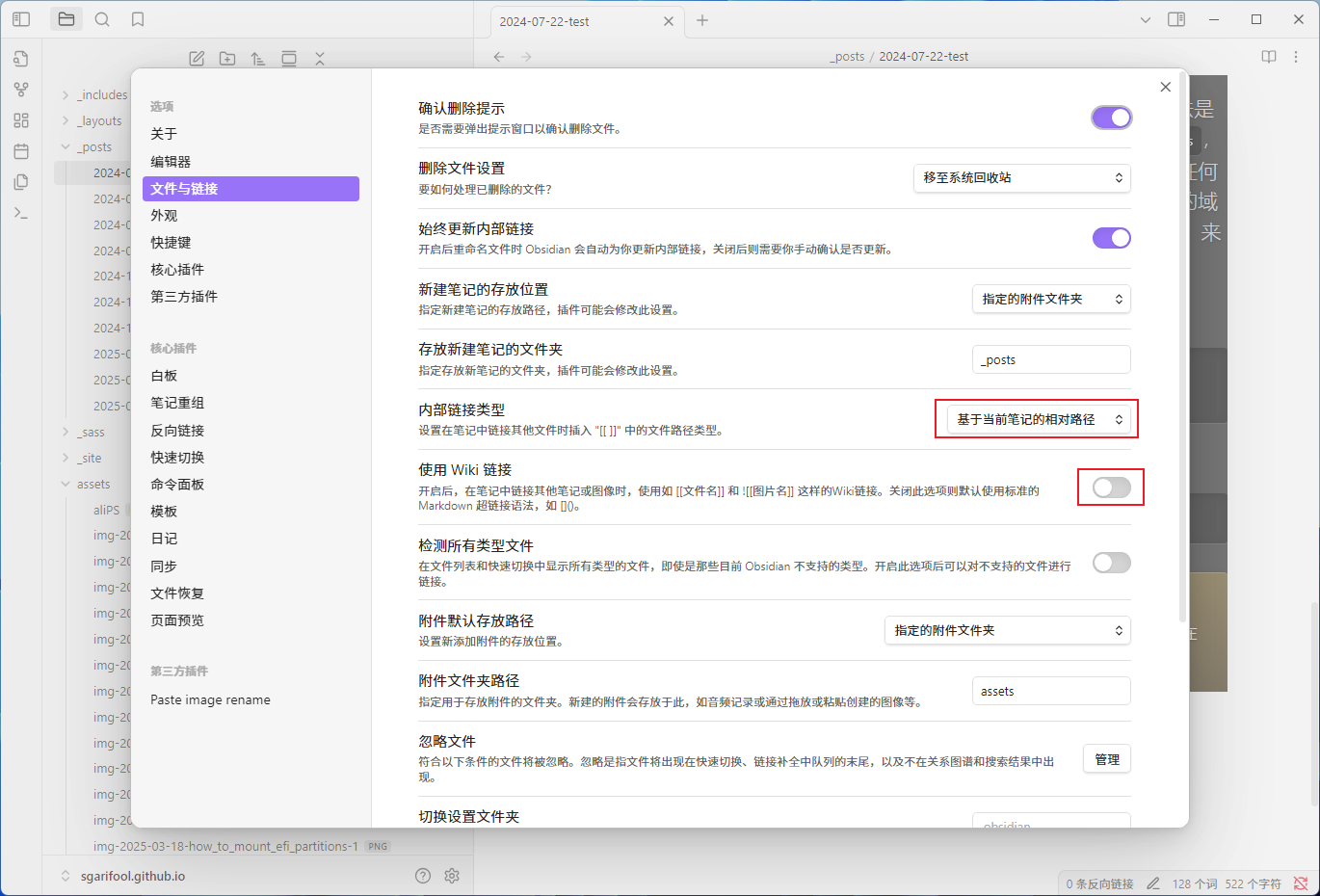Enable the 使用 Wiki 链接 toggle
The height and width of the screenshot is (896, 1320).
[1111, 488]
